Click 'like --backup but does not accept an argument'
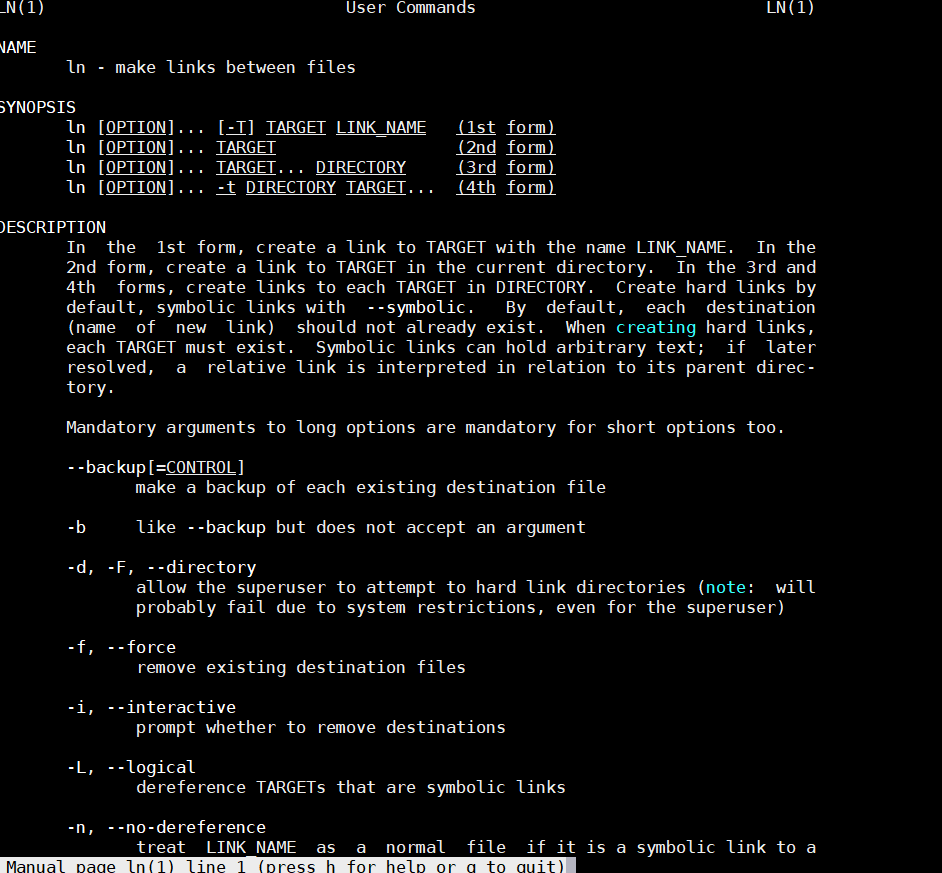 (x=360, y=528)
